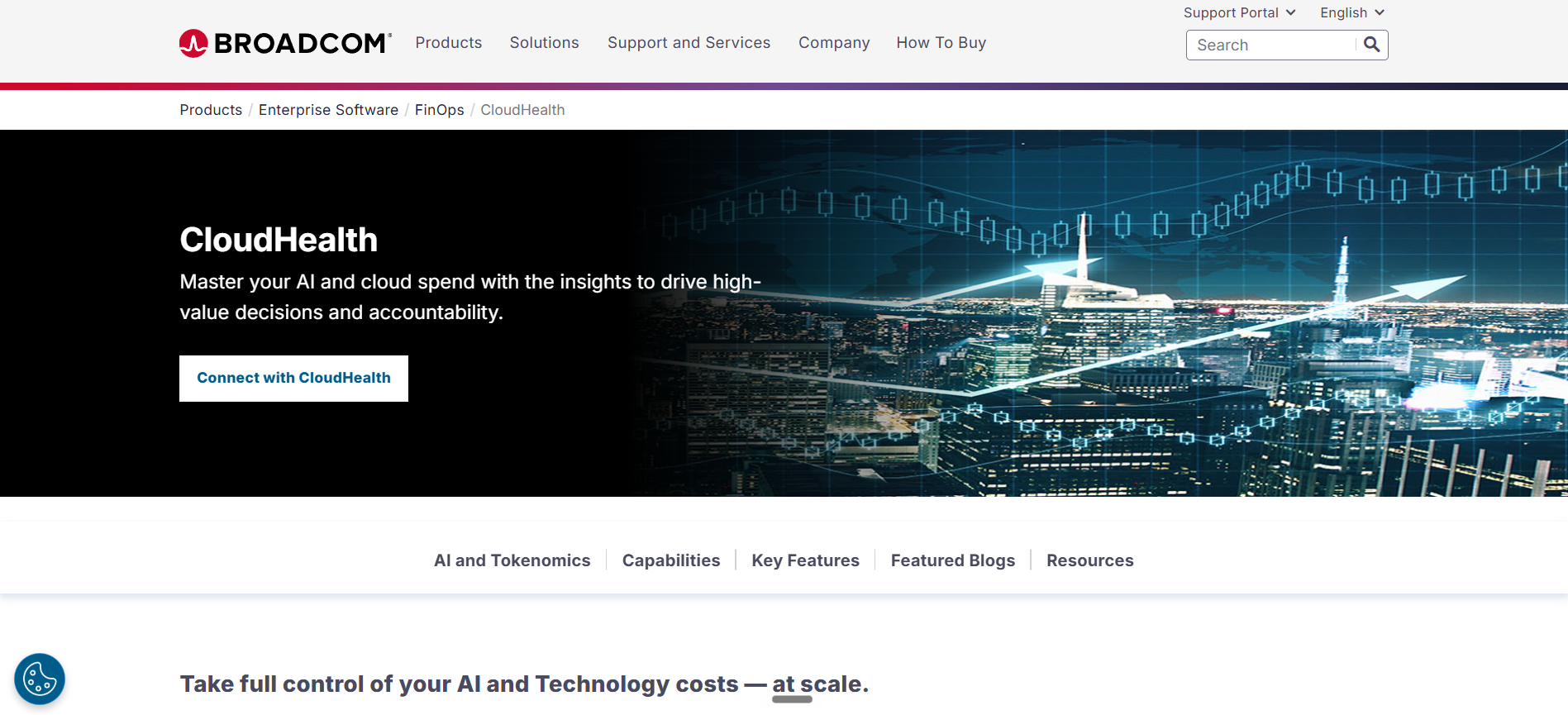Click the search magnifier icon
Image resolution: width=1568 pixels, height=715 pixels.
1372,45
